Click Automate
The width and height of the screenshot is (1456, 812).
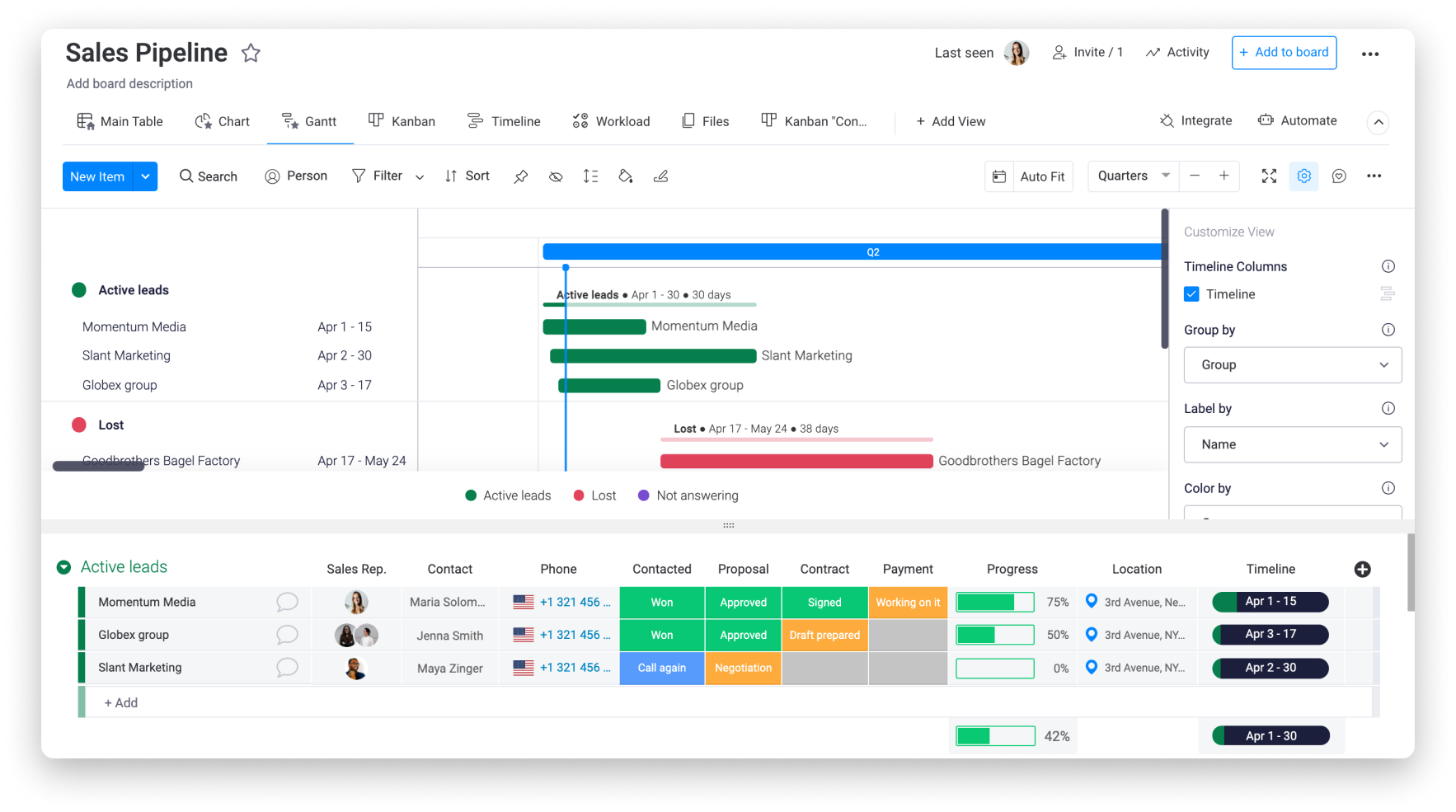coord(1297,120)
